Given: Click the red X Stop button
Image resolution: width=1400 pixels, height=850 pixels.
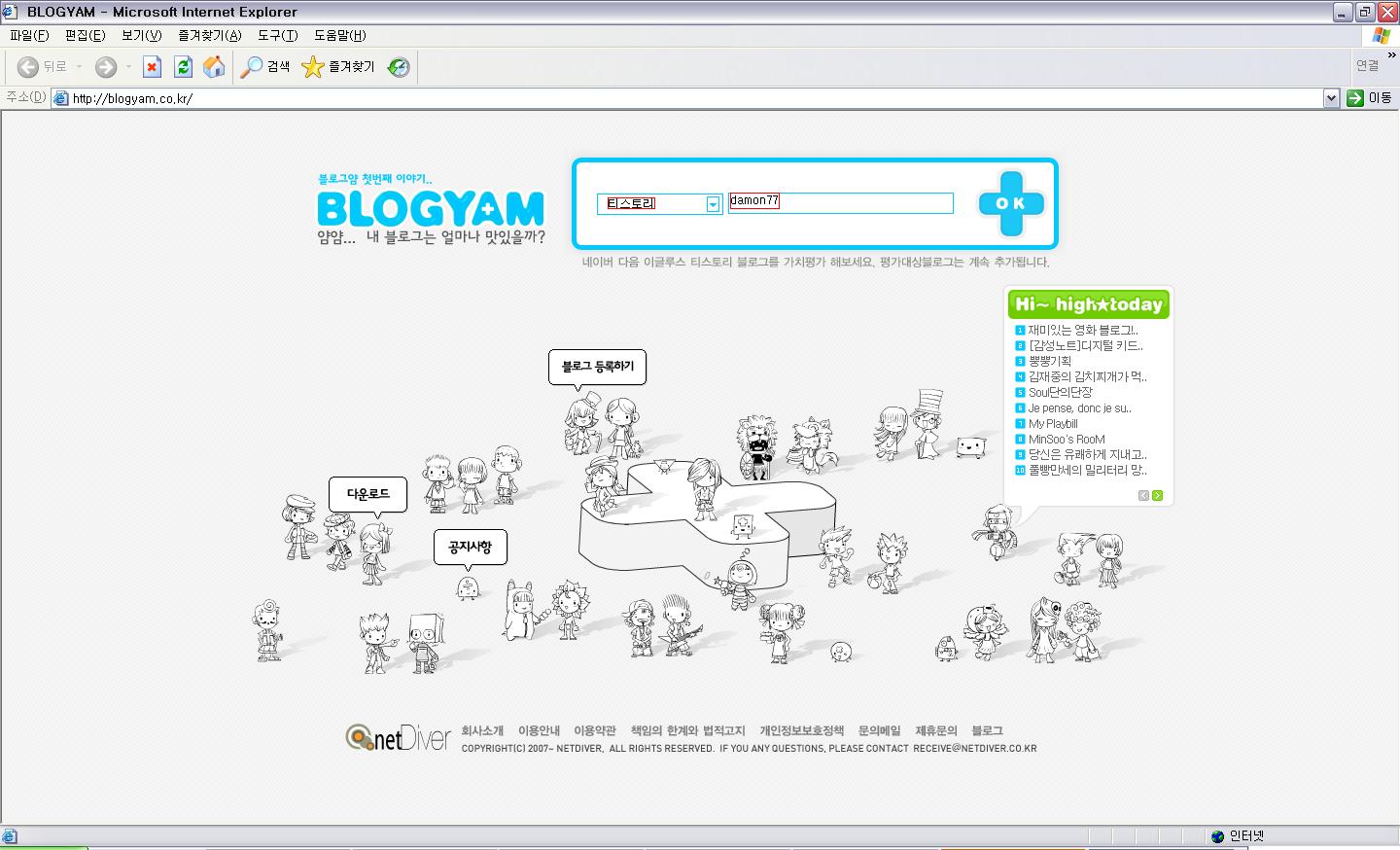Looking at the screenshot, I should coord(152,66).
